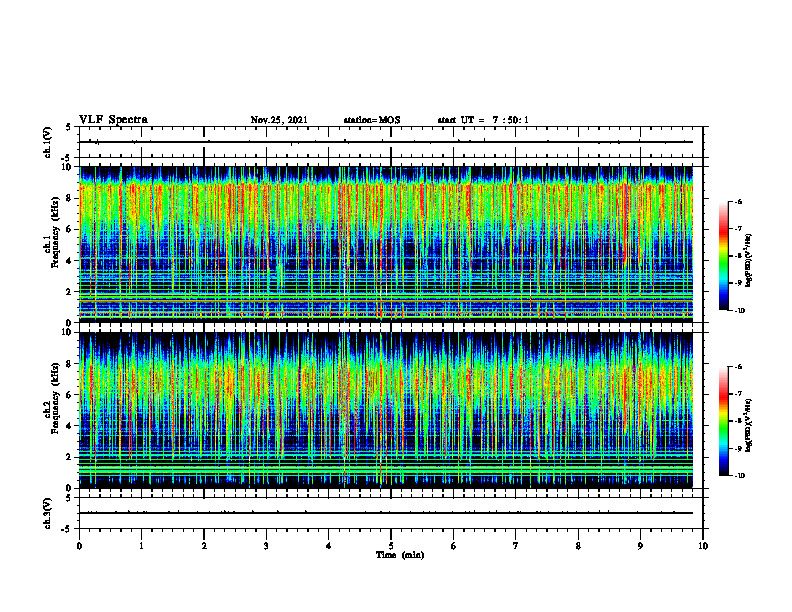This screenshot has height=612, width=792.
Task: Click time axis tick label "1"
Action: click(x=141, y=546)
